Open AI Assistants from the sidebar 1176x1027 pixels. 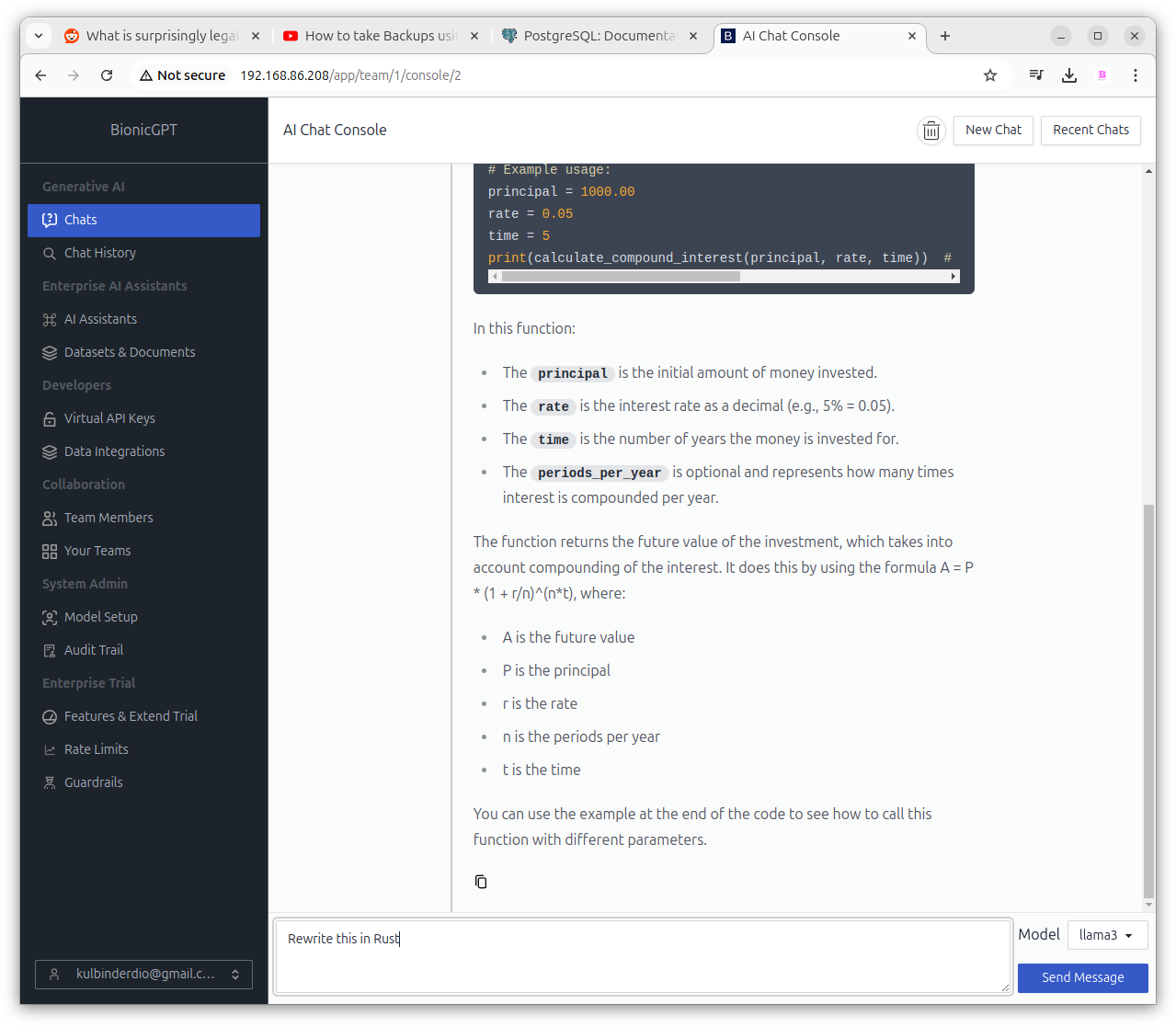pos(100,319)
